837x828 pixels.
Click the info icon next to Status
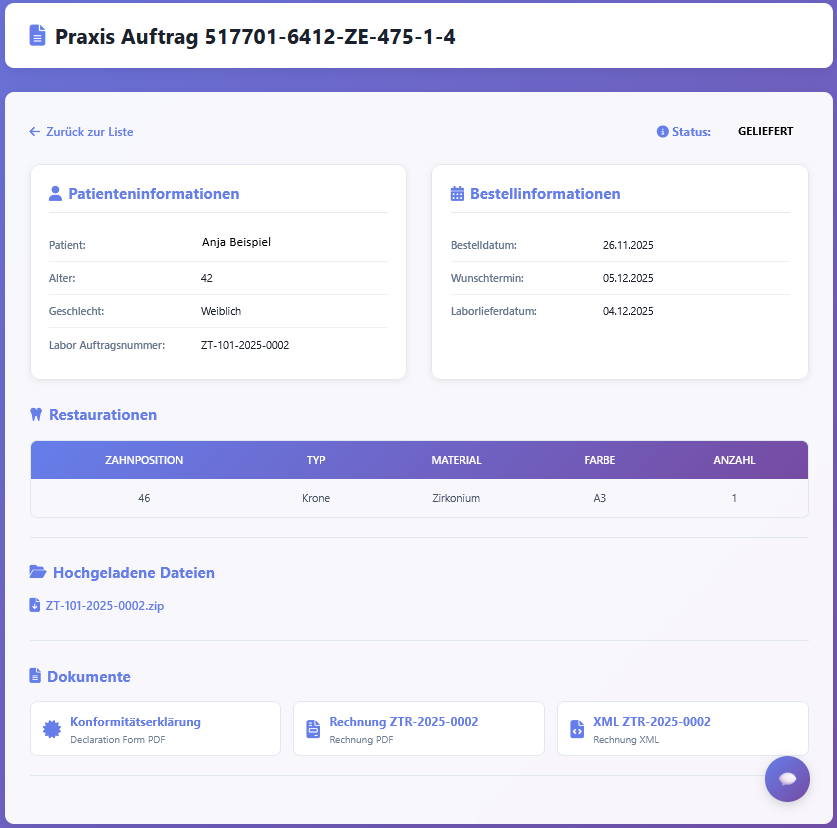point(661,131)
